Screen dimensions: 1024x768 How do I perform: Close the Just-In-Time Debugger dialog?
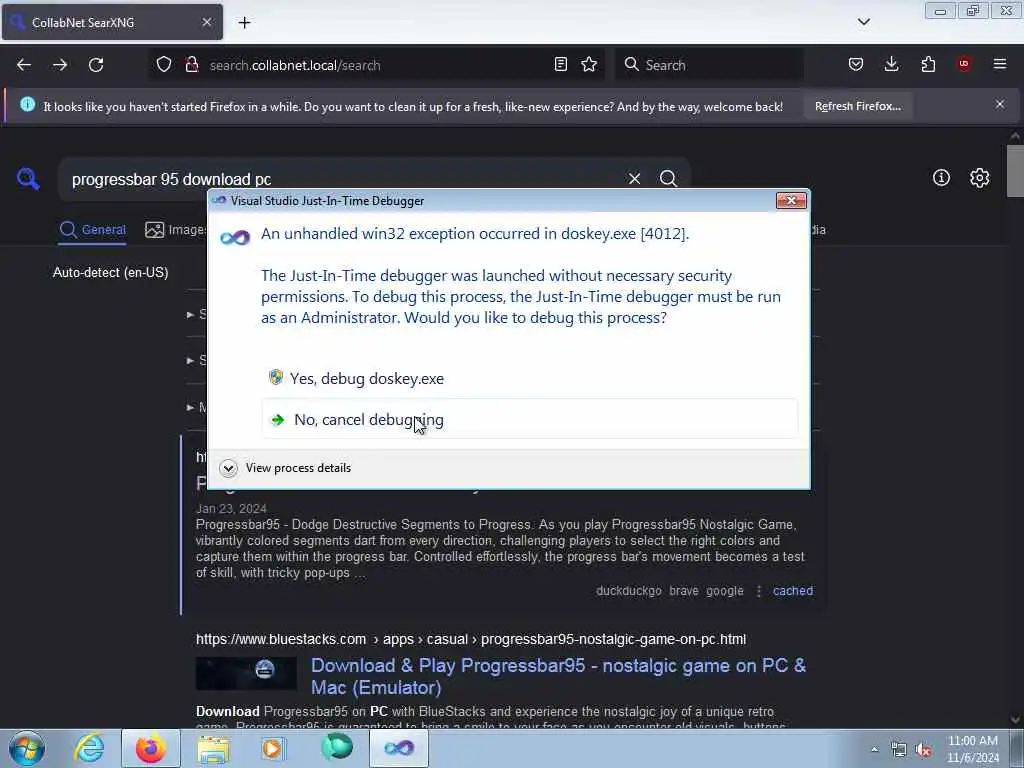click(x=791, y=200)
